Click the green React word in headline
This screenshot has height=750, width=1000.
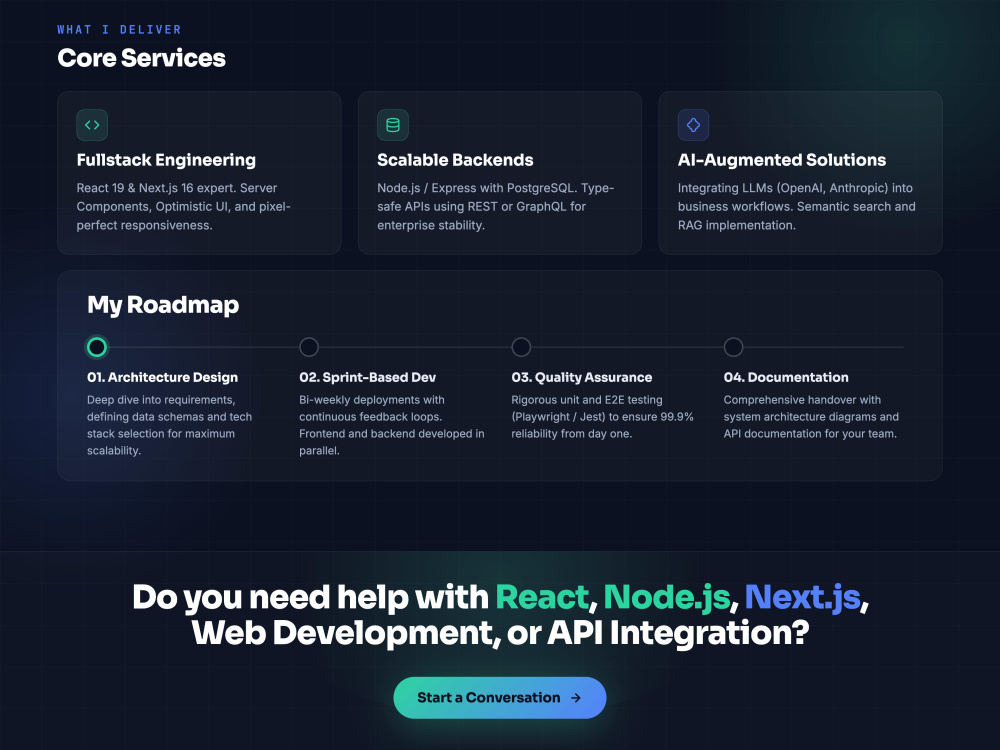pyautogui.click(x=542, y=598)
